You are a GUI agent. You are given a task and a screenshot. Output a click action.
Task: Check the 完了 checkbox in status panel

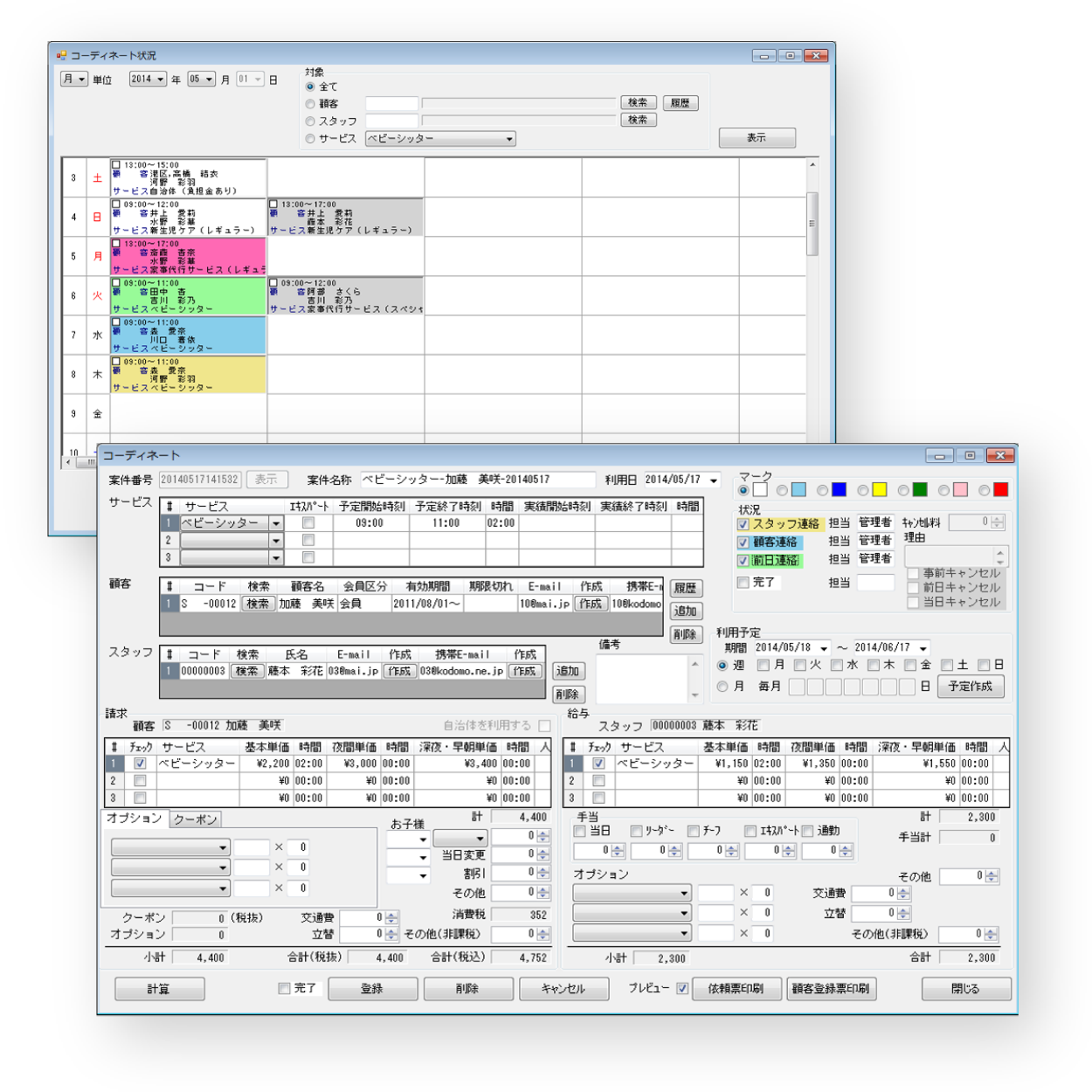(x=743, y=583)
